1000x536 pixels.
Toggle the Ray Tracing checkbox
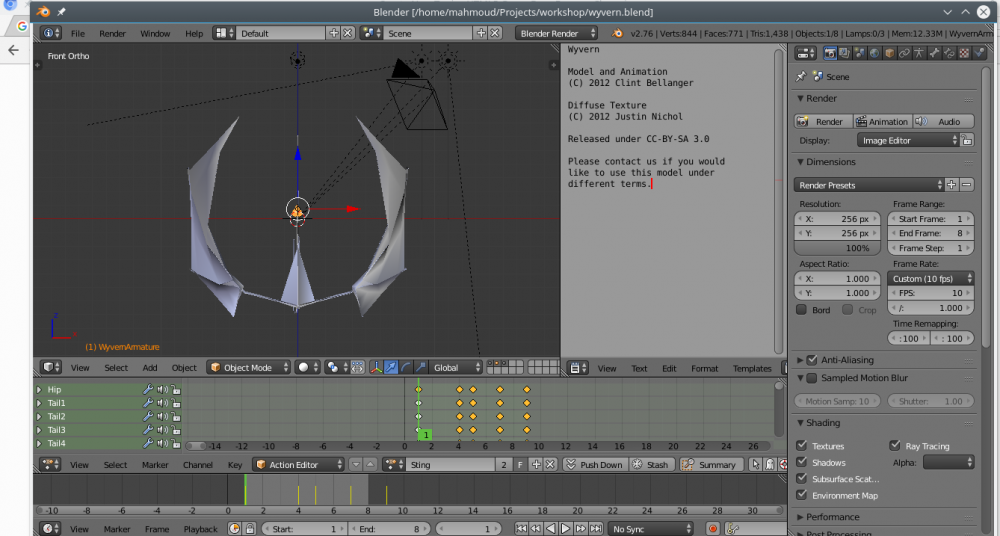(895, 446)
